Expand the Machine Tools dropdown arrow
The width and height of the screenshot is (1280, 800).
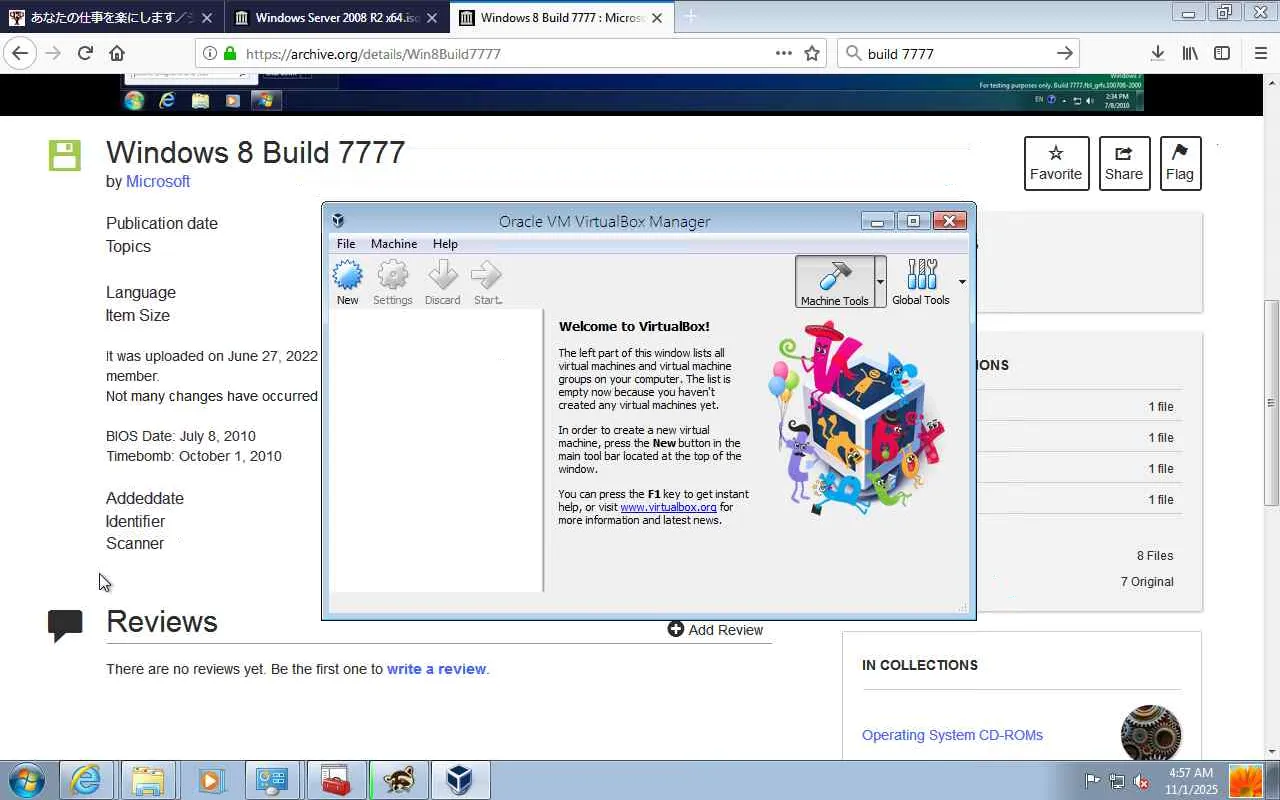tap(880, 282)
